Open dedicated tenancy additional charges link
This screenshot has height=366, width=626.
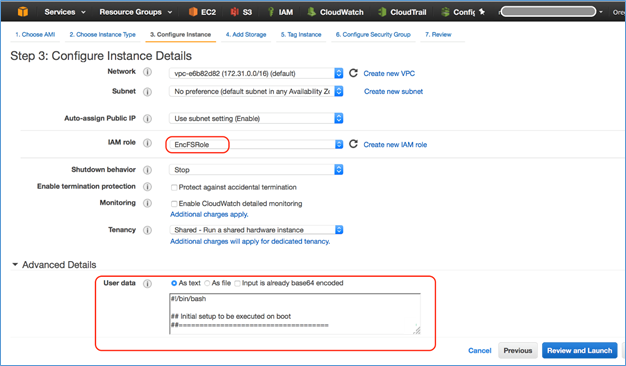(250, 241)
